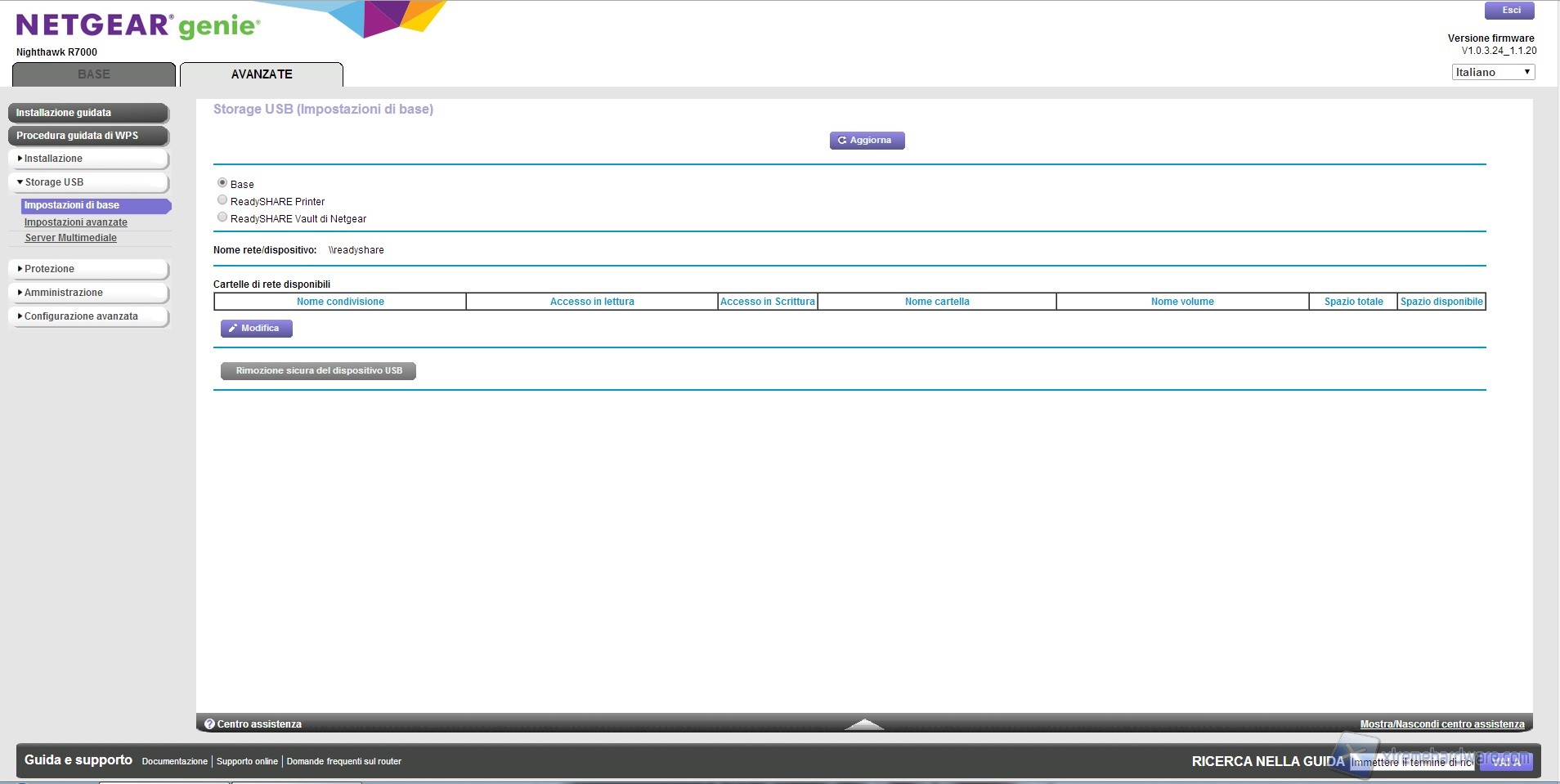Select ReadySHARE Vault di Netgear option
Viewport: 1560px width, 784px height.
coord(222,217)
